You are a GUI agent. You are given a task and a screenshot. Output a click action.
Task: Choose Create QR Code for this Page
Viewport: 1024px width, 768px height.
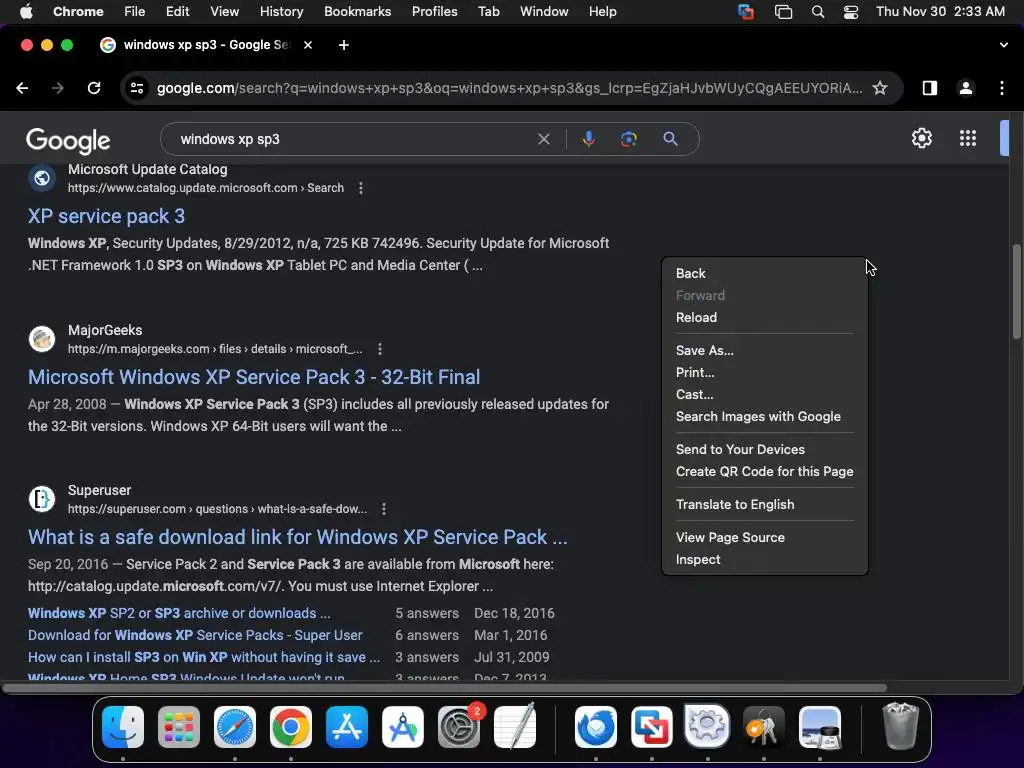pos(765,472)
